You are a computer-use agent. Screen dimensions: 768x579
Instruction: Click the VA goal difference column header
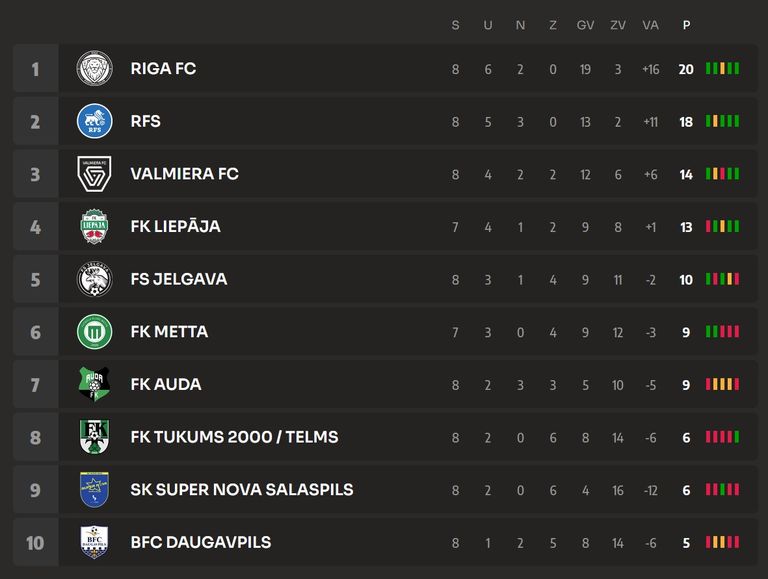click(650, 25)
